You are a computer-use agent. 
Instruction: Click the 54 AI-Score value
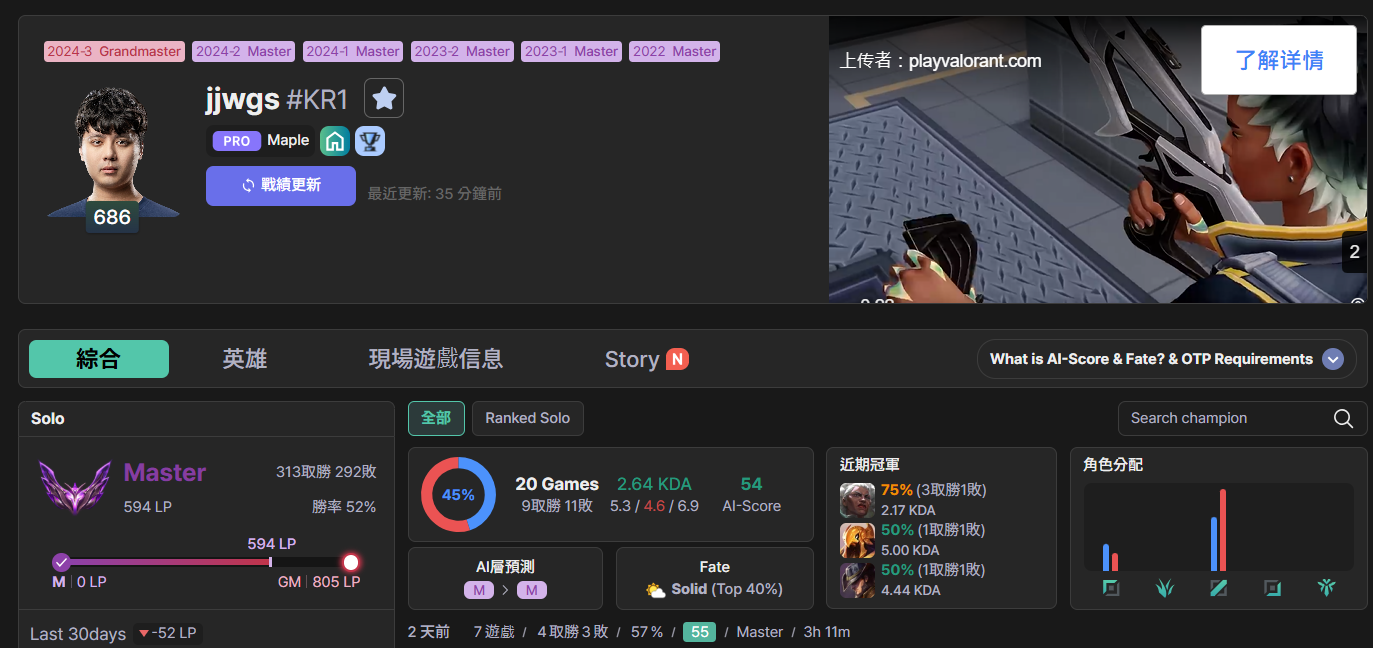point(752,484)
